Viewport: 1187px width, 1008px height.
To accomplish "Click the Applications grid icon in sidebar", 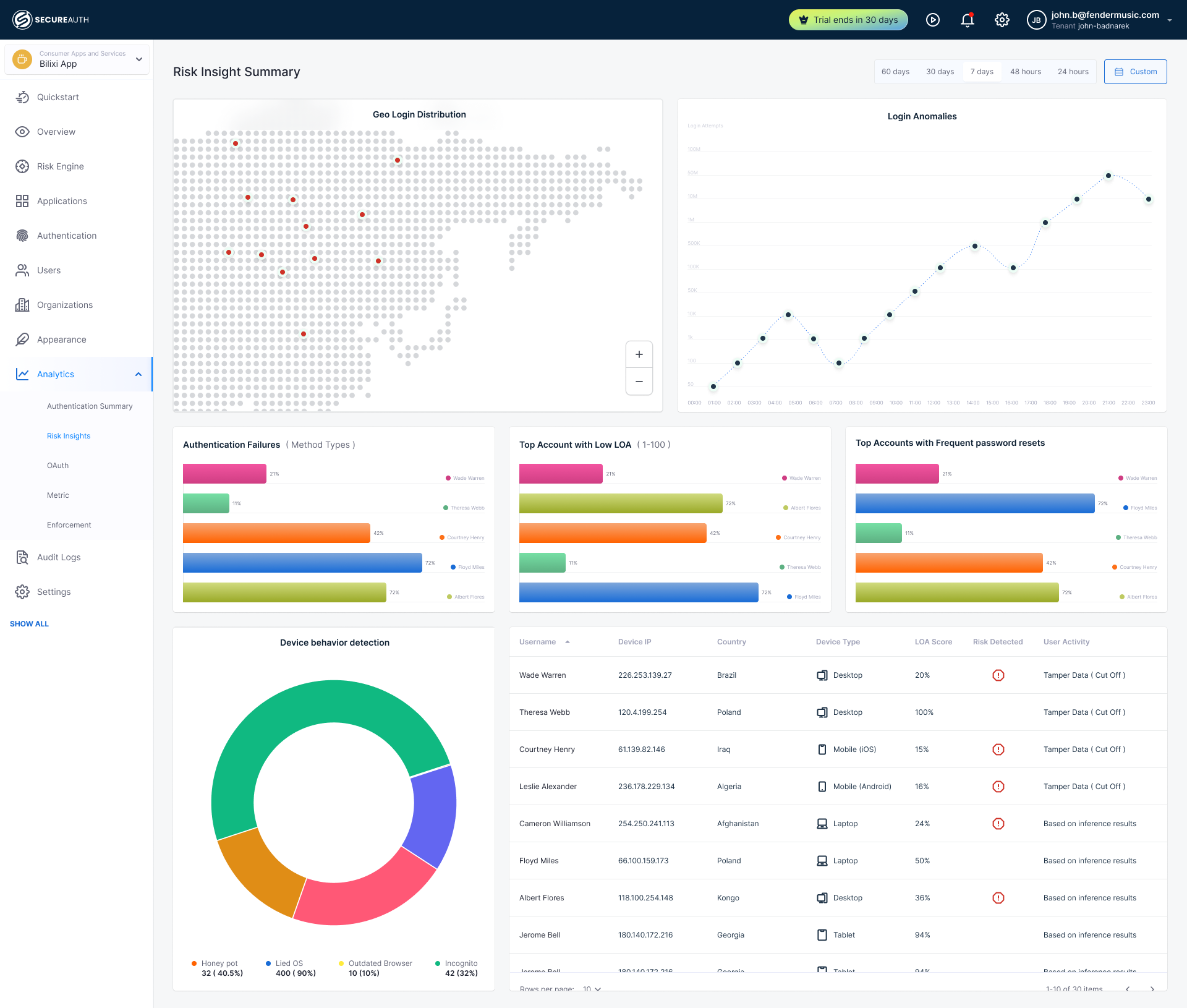I will tap(22, 200).
